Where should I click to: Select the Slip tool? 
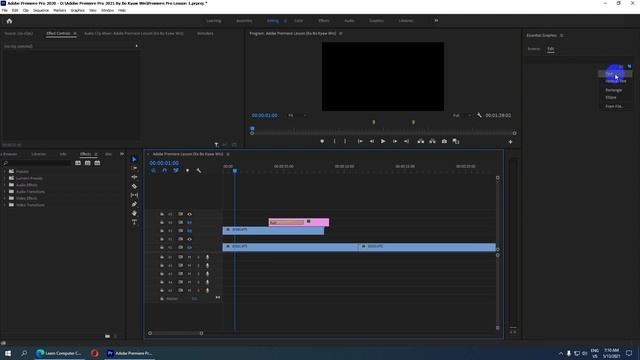(134, 195)
